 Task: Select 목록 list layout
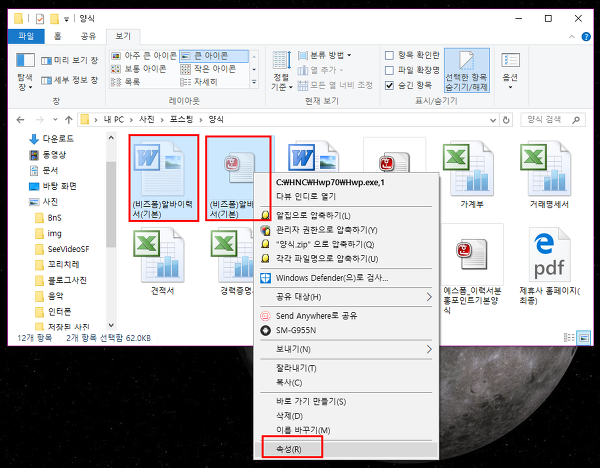(126, 82)
